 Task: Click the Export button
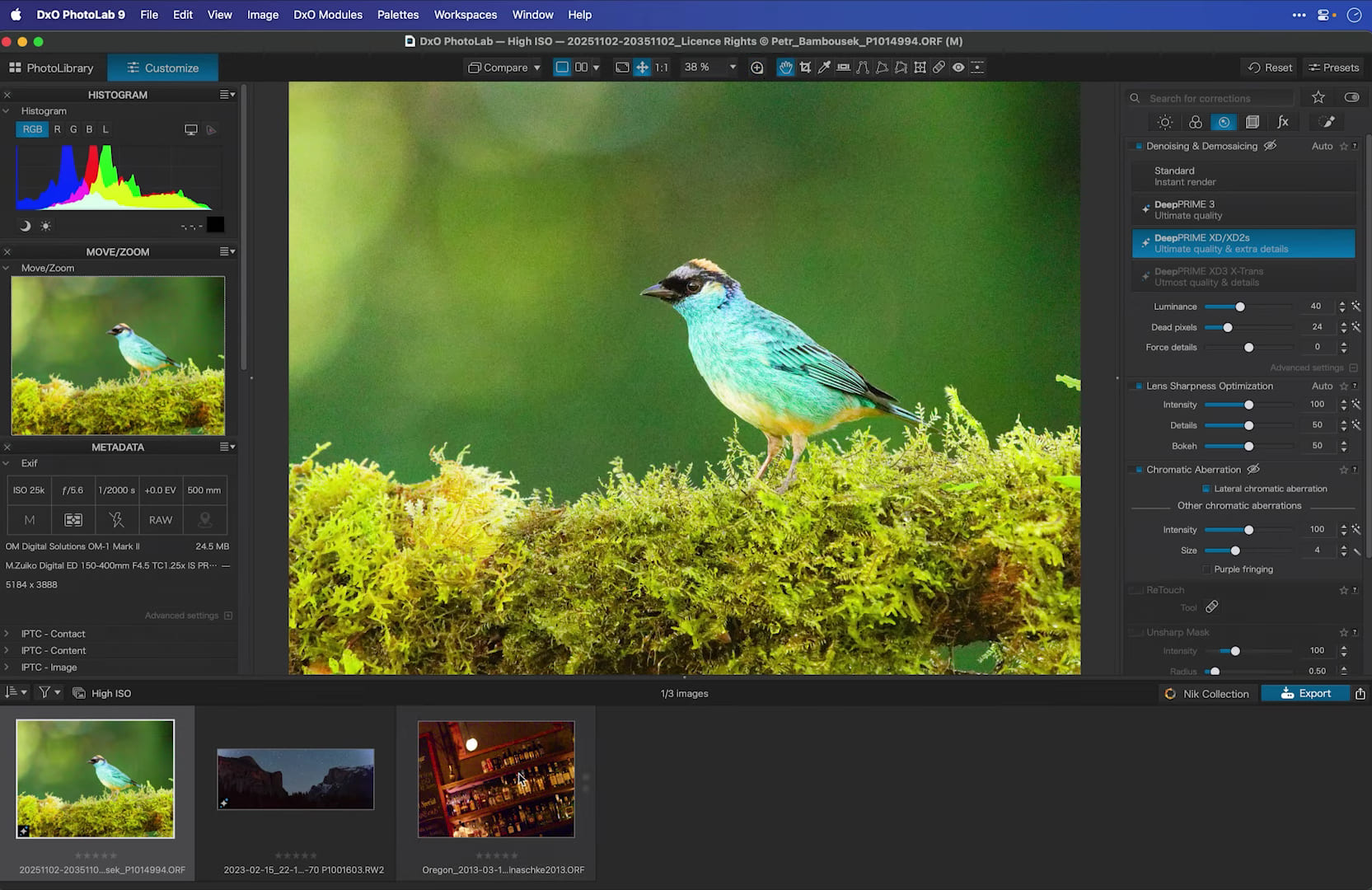1305,693
